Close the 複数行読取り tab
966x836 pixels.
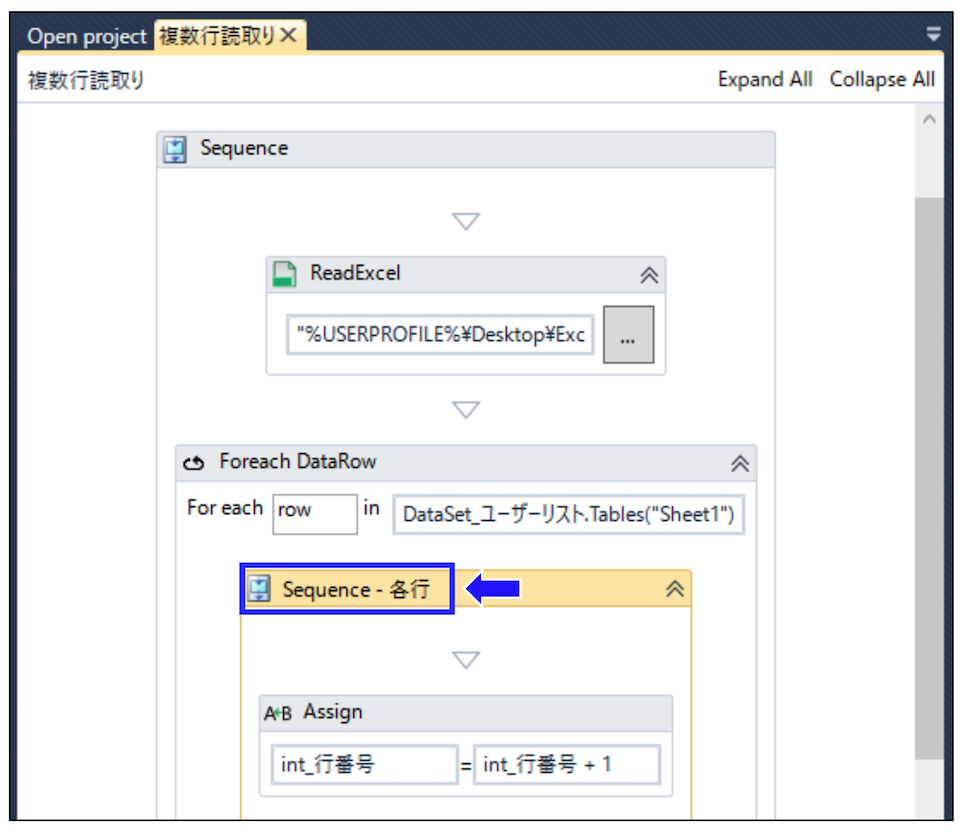click(288, 35)
